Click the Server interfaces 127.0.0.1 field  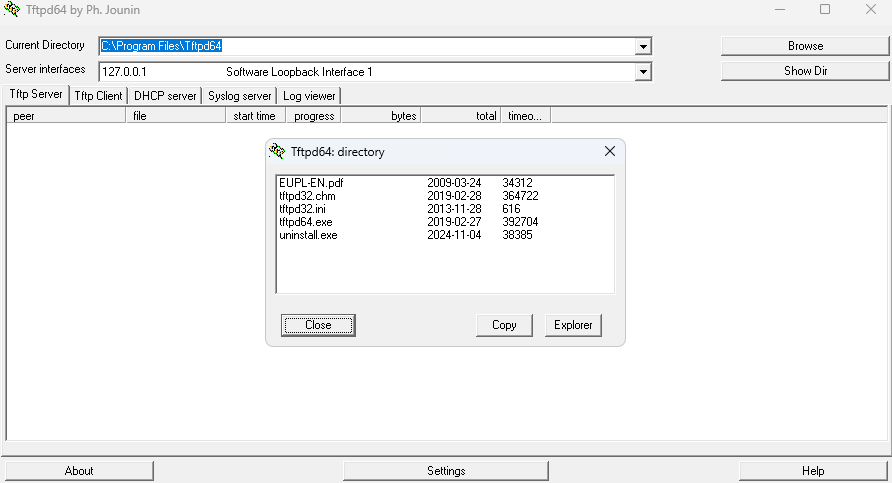click(367, 72)
